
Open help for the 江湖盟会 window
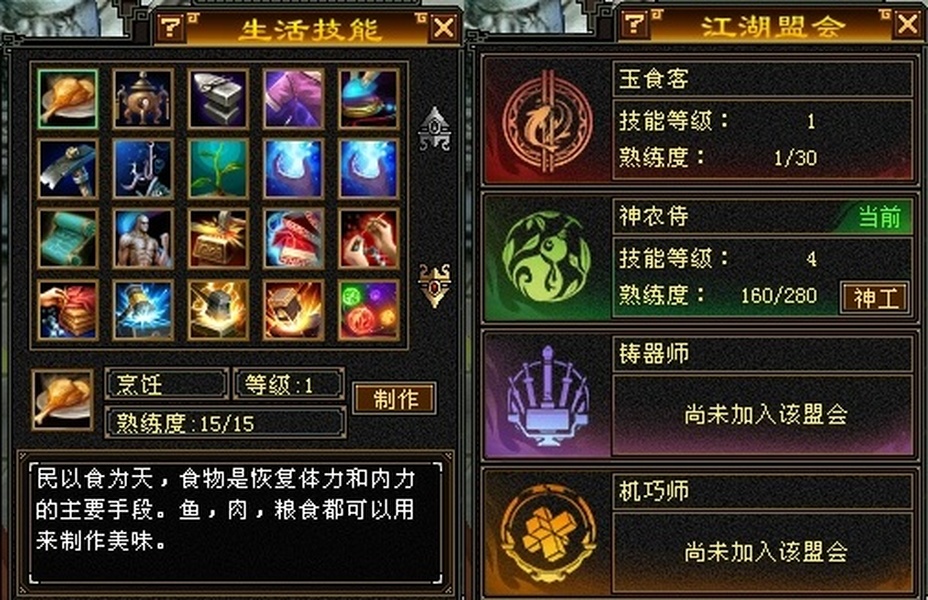636,23
